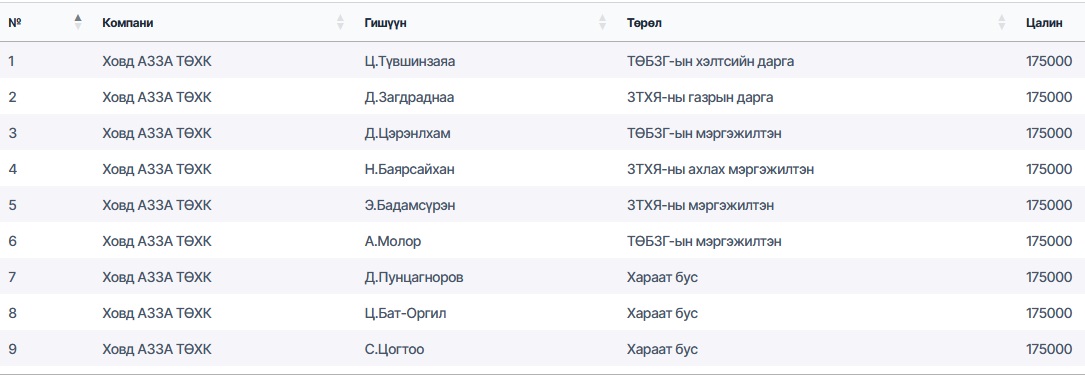Click ЗТХЯ-ны ахлах мэргэжилтэн cell
Image resolution: width=1085 pixels, height=377 pixels.
720,169
